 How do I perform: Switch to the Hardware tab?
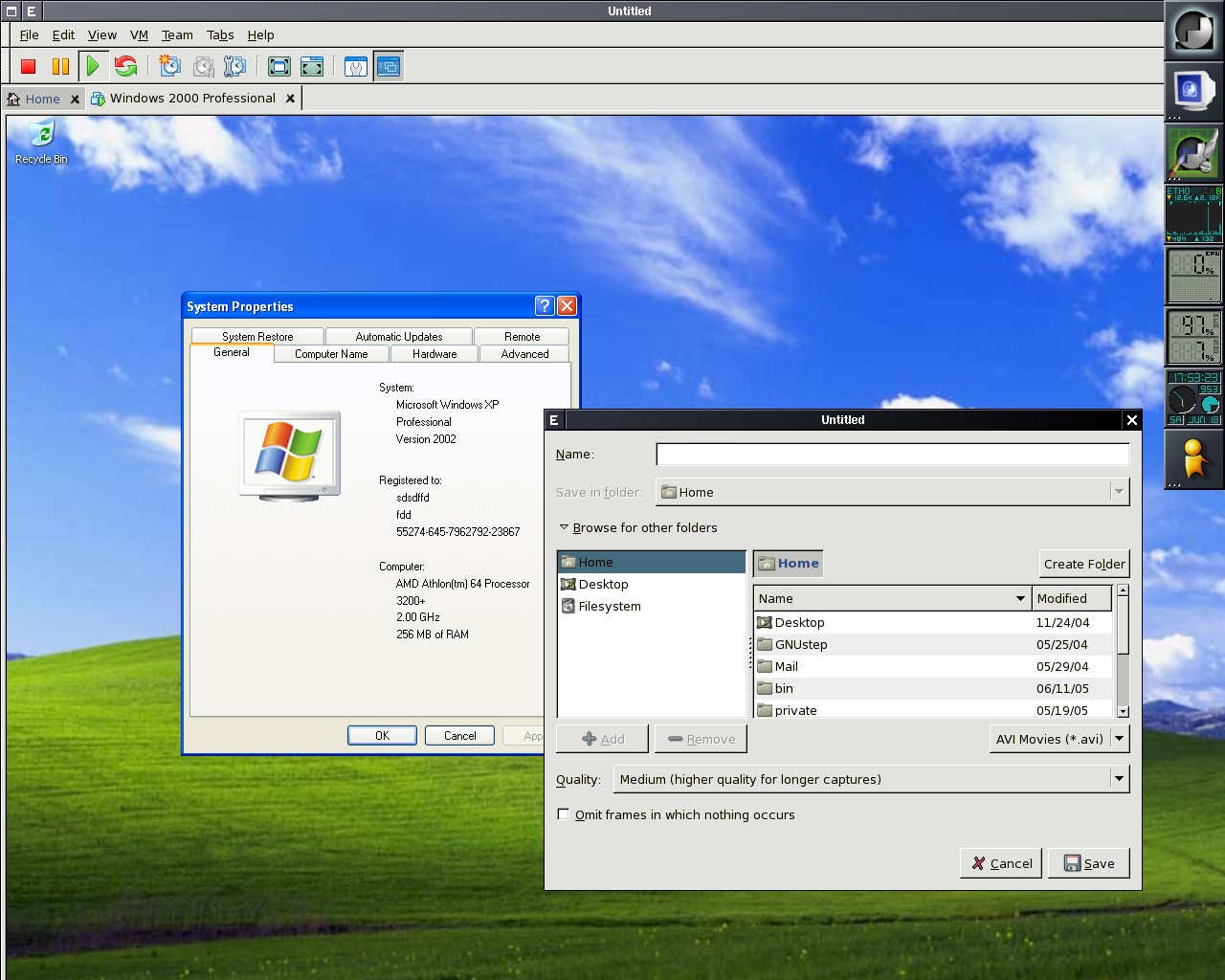(x=434, y=353)
